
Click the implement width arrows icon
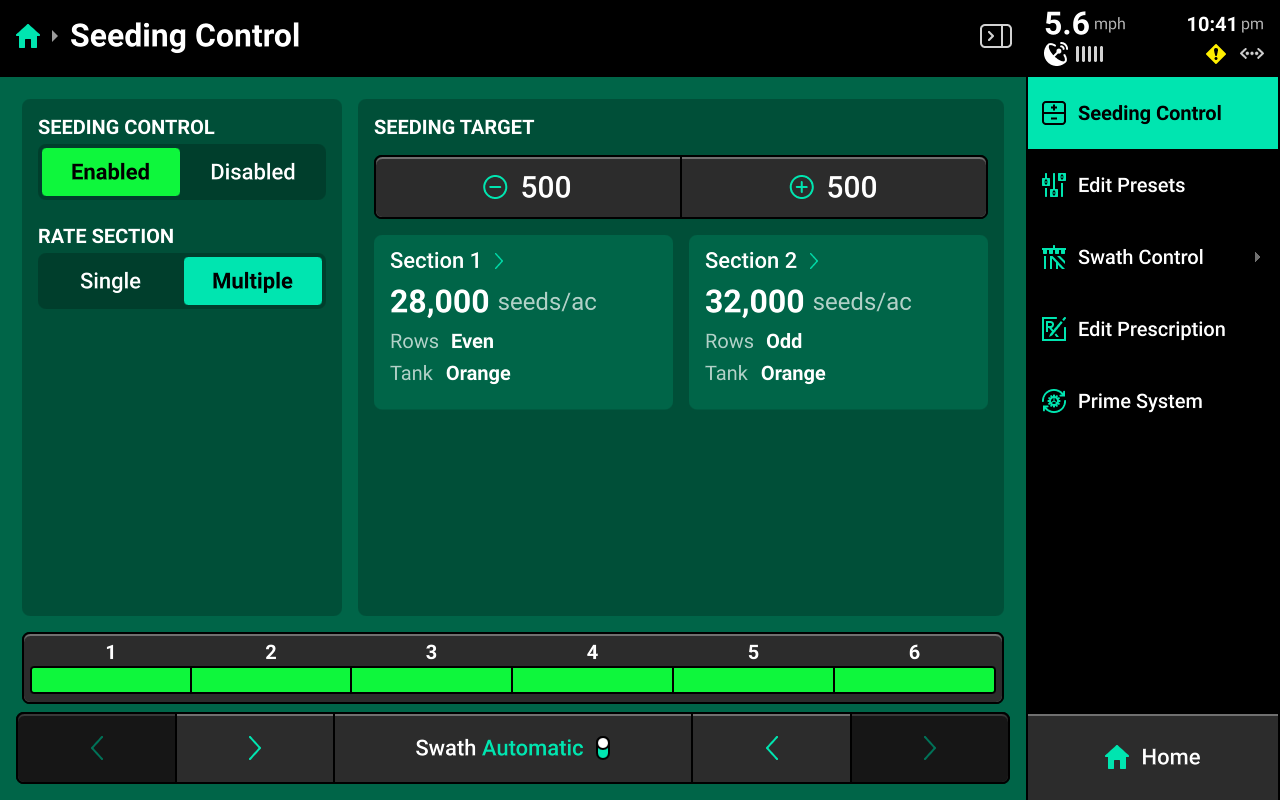point(1252,54)
